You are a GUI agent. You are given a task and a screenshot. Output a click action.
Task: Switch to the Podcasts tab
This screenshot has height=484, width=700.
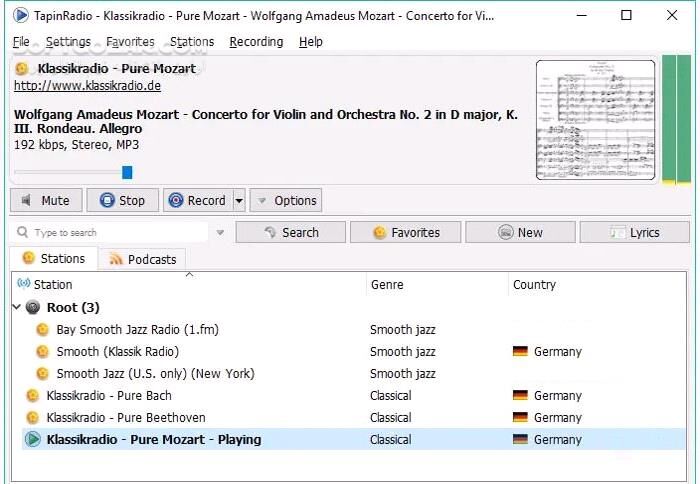142,259
